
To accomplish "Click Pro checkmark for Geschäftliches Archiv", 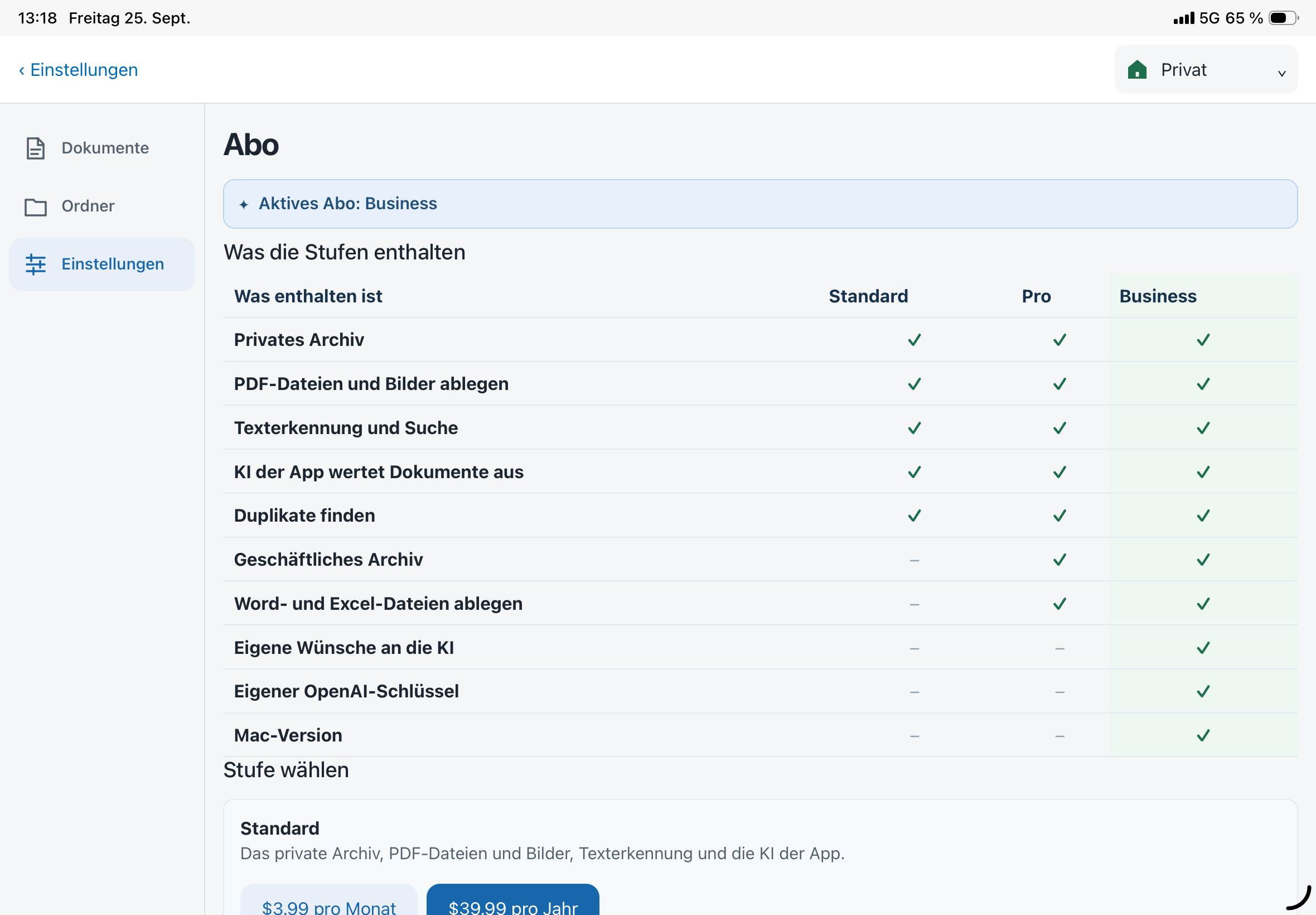I will click(x=1059, y=560).
